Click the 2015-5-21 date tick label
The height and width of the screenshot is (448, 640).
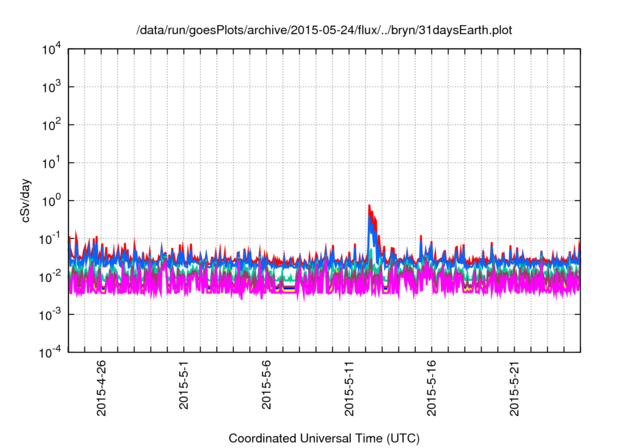coord(517,389)
